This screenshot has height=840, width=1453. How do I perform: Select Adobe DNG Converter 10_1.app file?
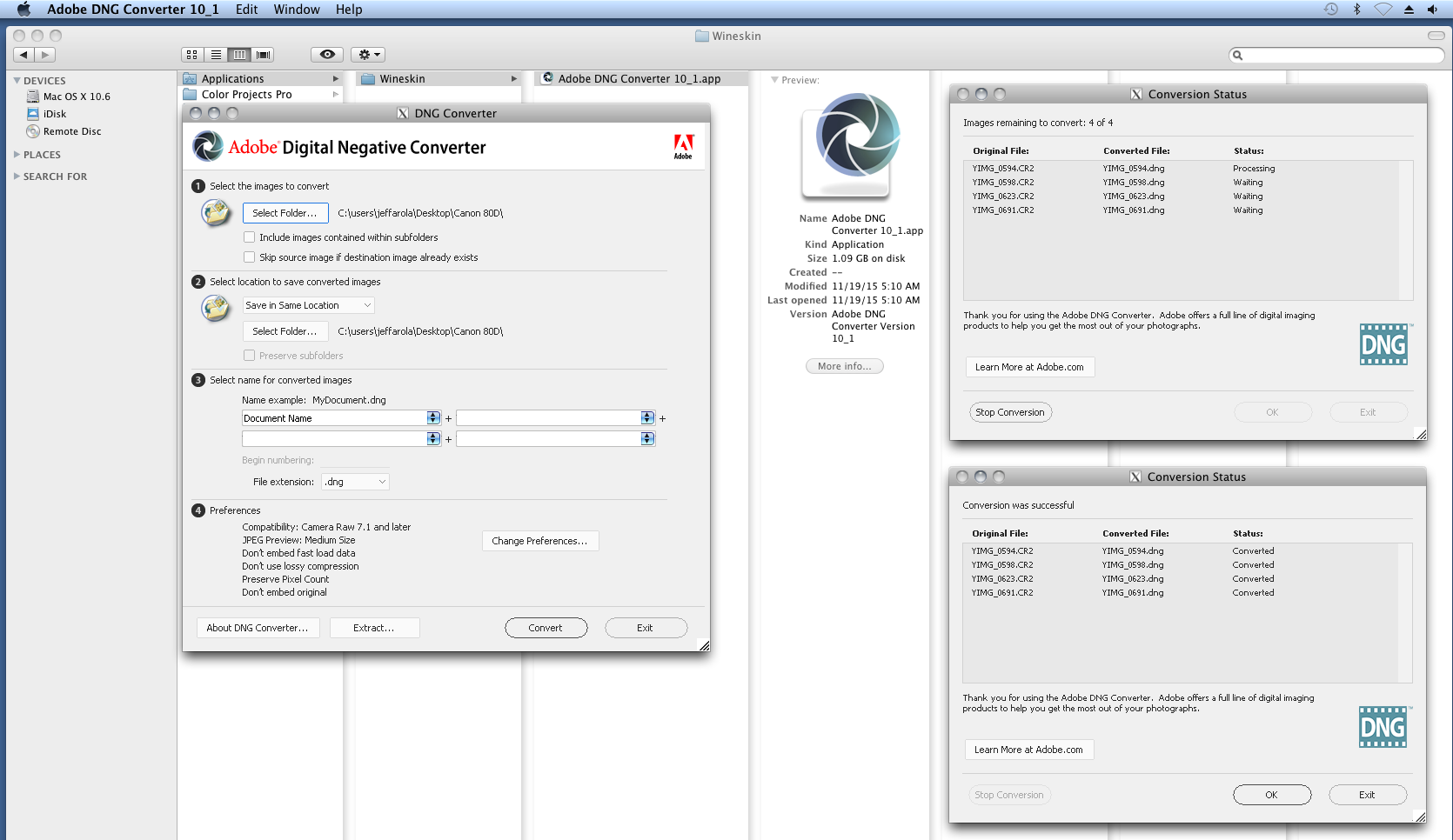(x=640, y=78)
